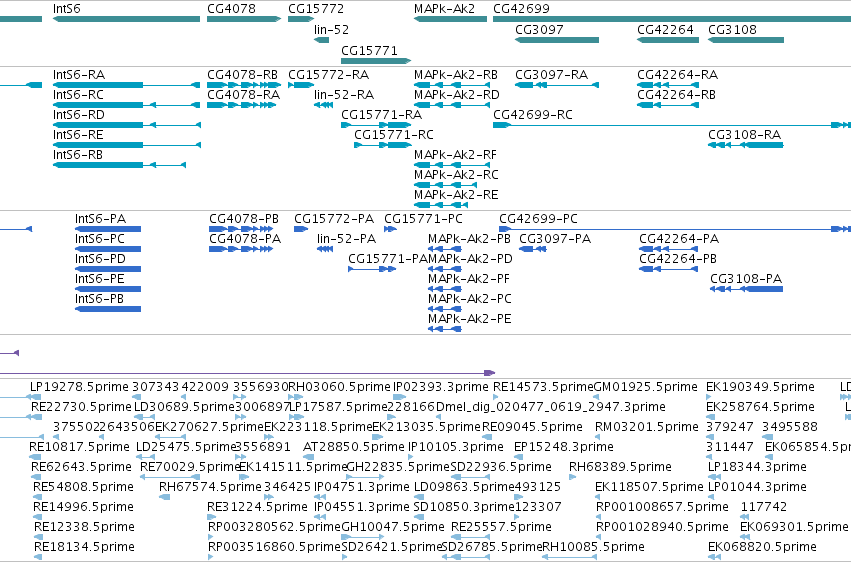Image resolution: width=851 pixels, height=562 pixels.
Task: Open the CG15772-RA transcript label
Action: pos(329,75)
